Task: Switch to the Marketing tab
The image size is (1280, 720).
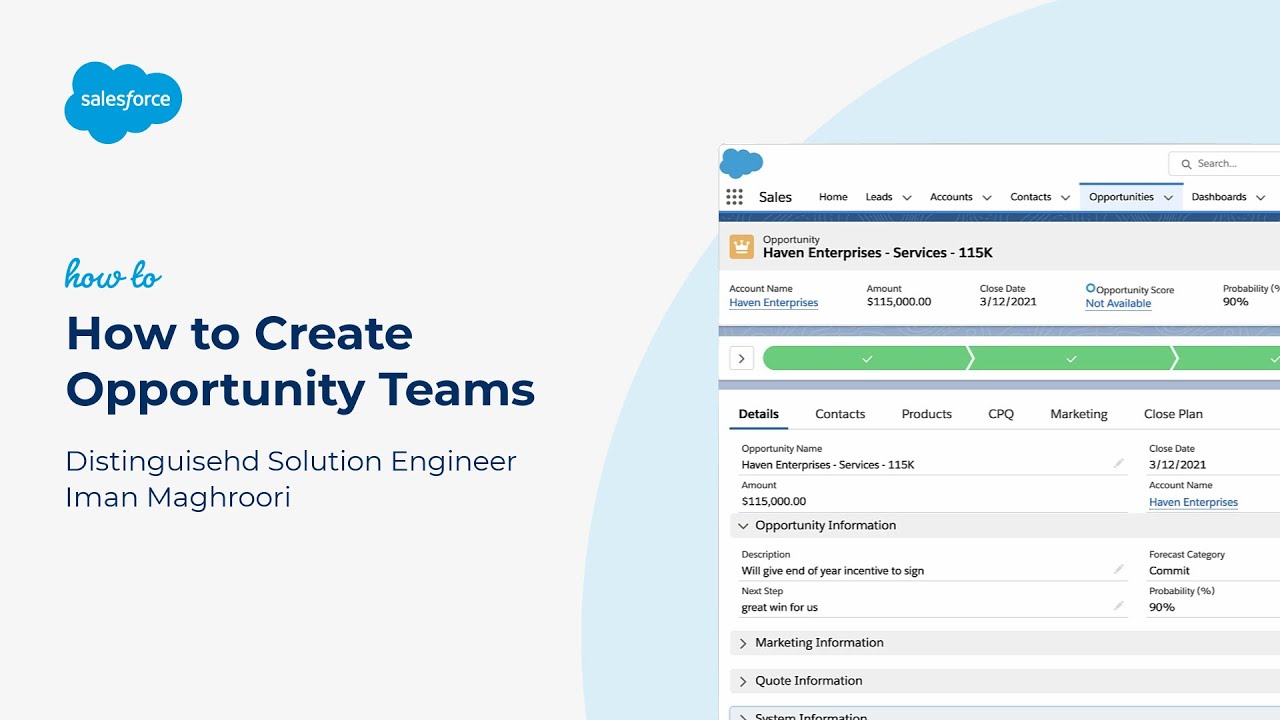Action: click(x=1079, y=414)
